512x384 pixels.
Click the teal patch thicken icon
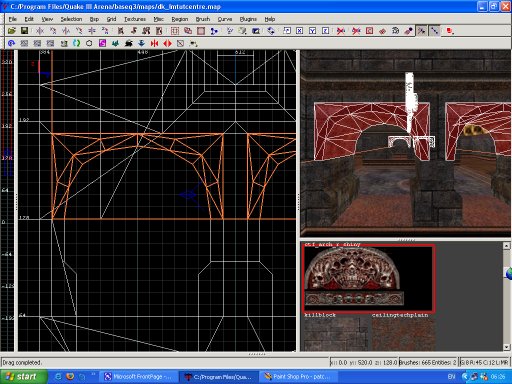tap(115, 43)
